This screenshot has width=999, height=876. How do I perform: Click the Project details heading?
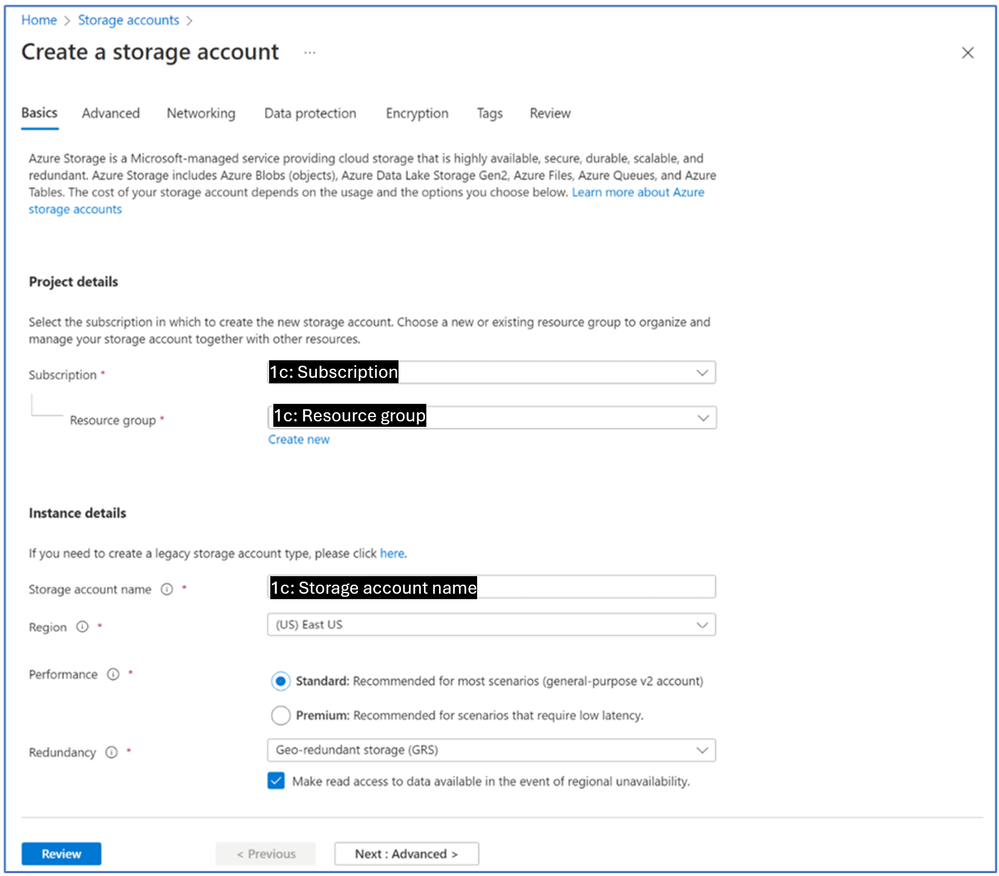pos(73,282)
